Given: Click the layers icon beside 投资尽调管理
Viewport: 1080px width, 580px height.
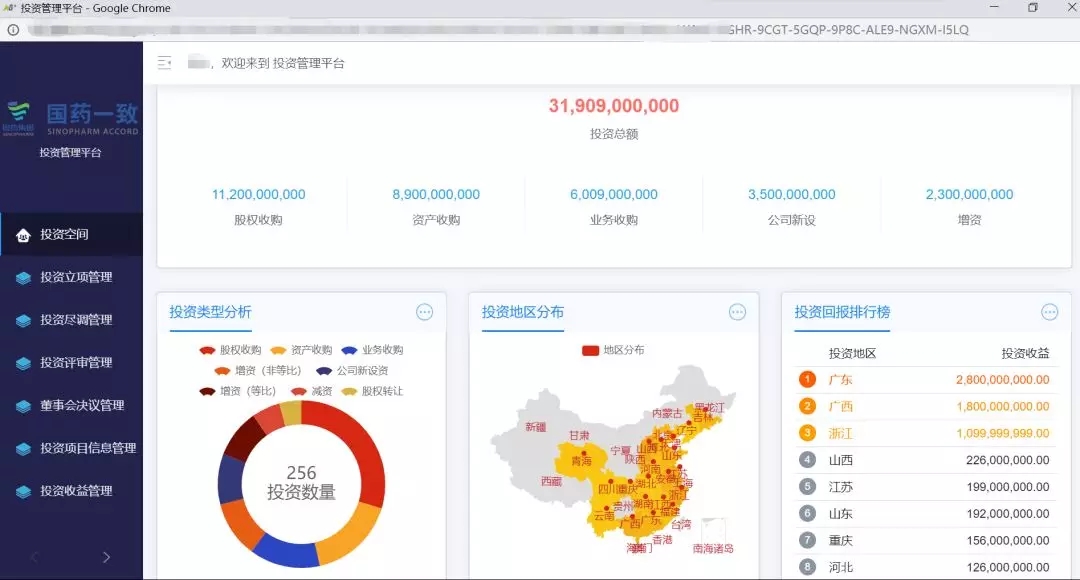Looking at the screenshot, I should coord(23,321).
